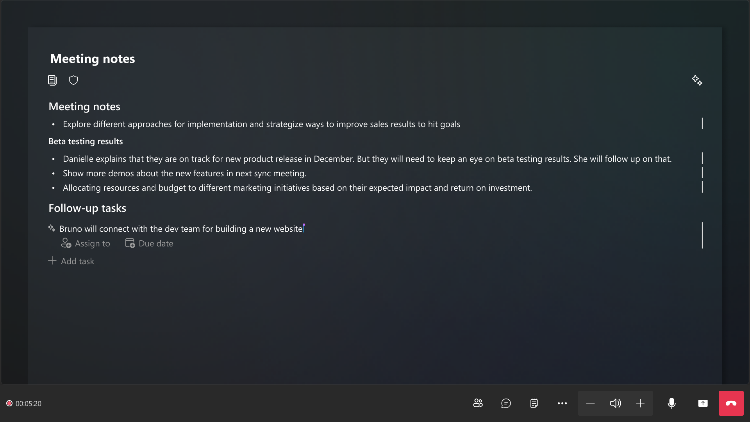This screenshot has height=422, width=750.
Task: Click the AI sparkle icon beside Bruno's task
Action: coord(52,228)
